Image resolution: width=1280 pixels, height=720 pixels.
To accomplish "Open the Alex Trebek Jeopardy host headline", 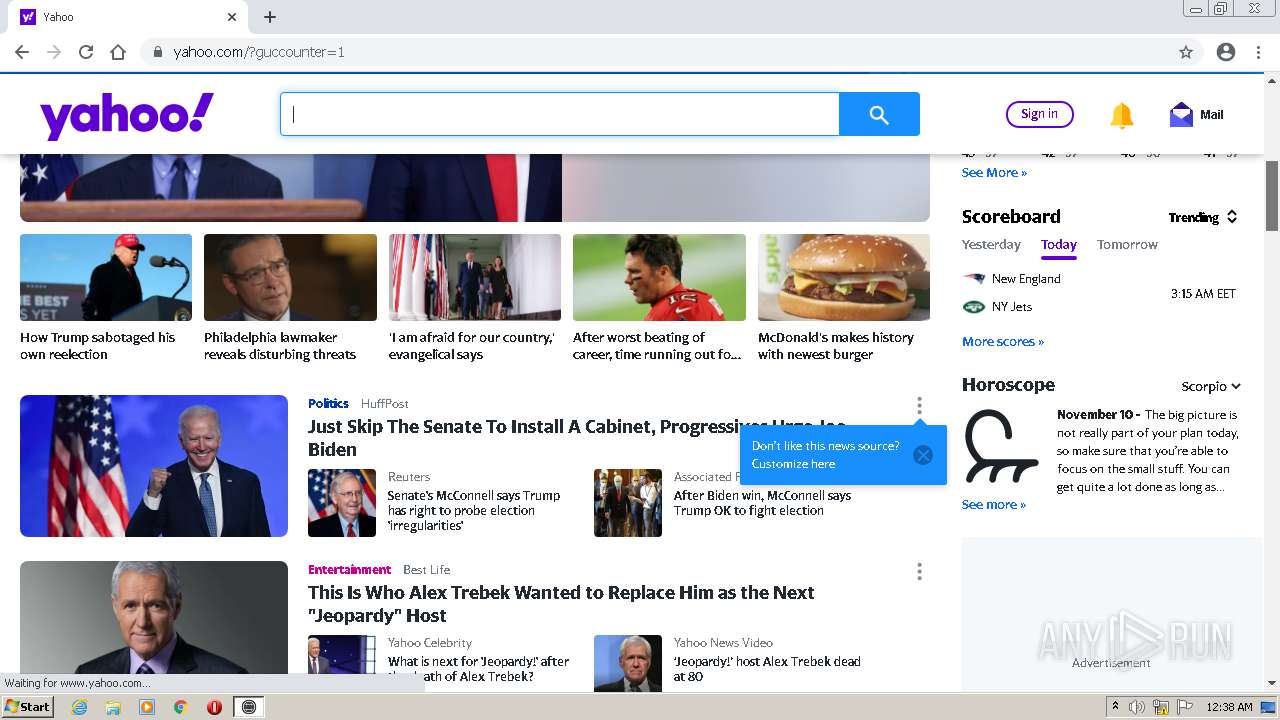I will point(561,604).
